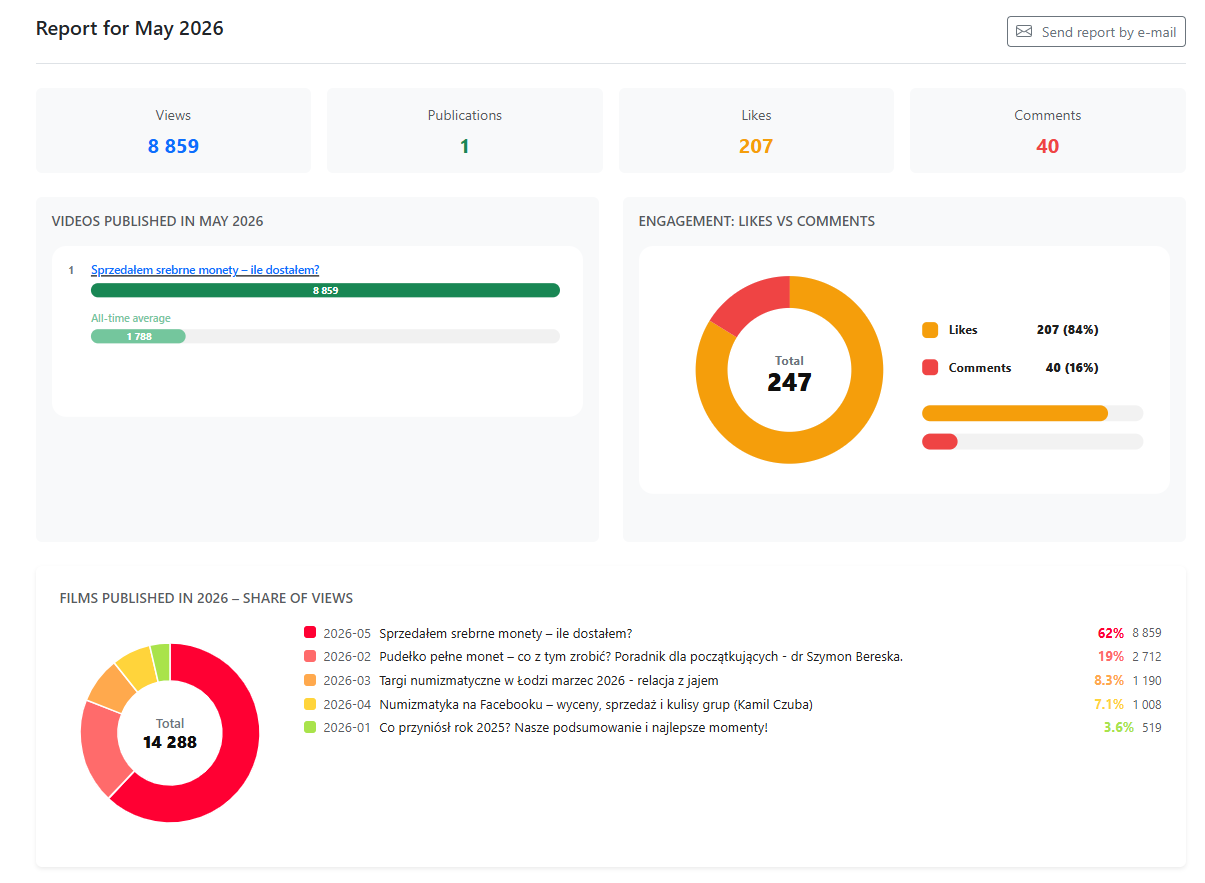Image resolution: width=1205 pixels, height=883 pixels.
Task: Click the Publications stat card
Action: (x=465, y=130)
